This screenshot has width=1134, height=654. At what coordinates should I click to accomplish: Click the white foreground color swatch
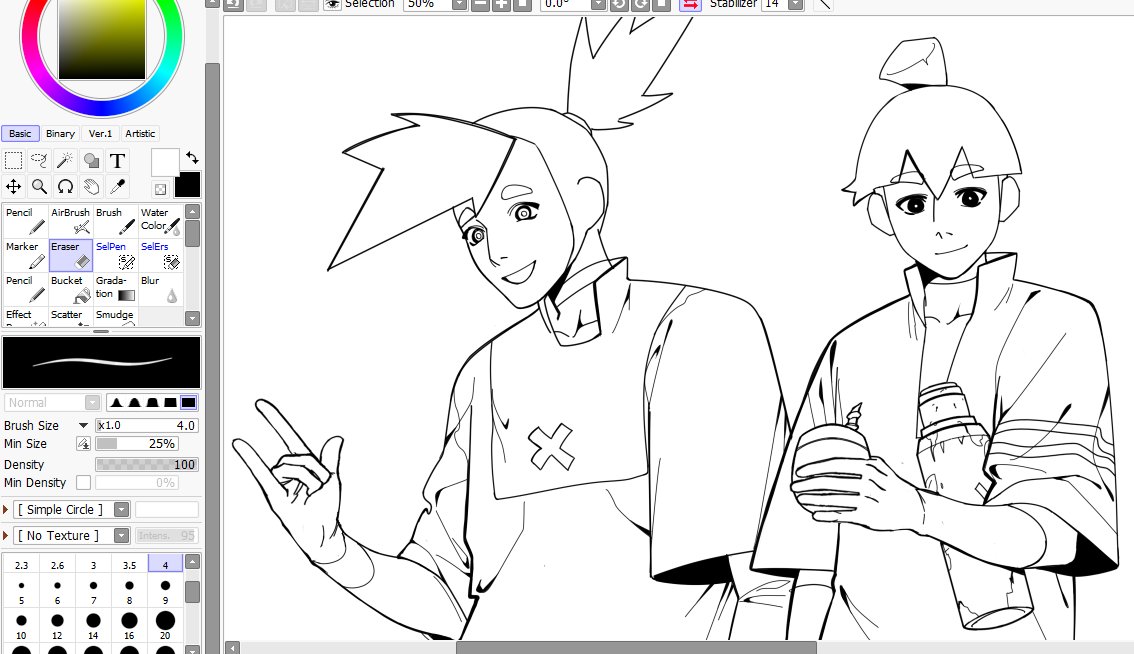pos(165,163)
